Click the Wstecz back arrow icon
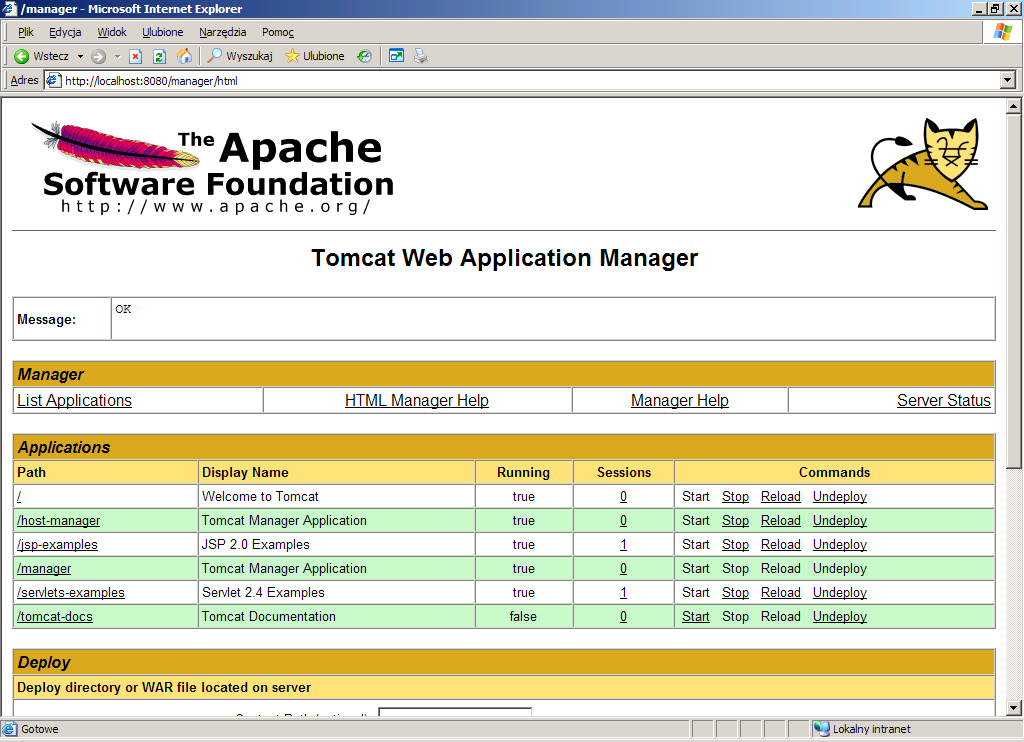 22,56
